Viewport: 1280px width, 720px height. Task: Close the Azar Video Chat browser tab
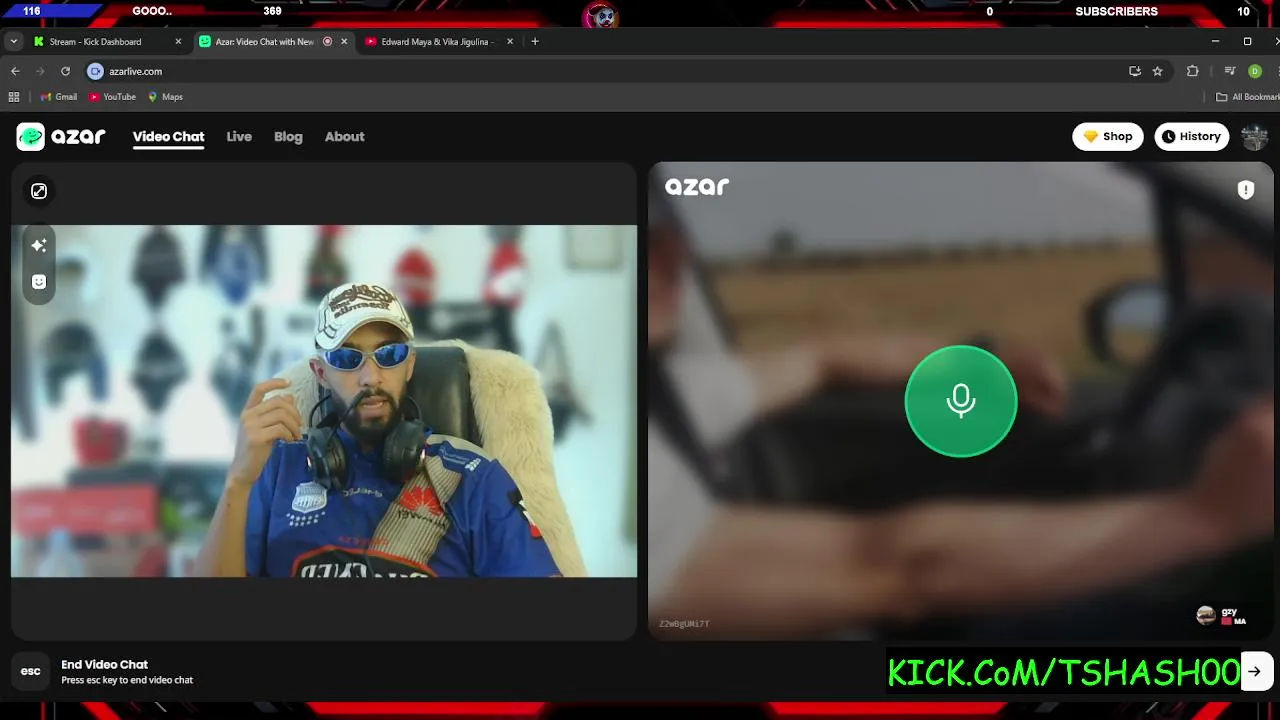pyautogui.click(x=344, y=42)
